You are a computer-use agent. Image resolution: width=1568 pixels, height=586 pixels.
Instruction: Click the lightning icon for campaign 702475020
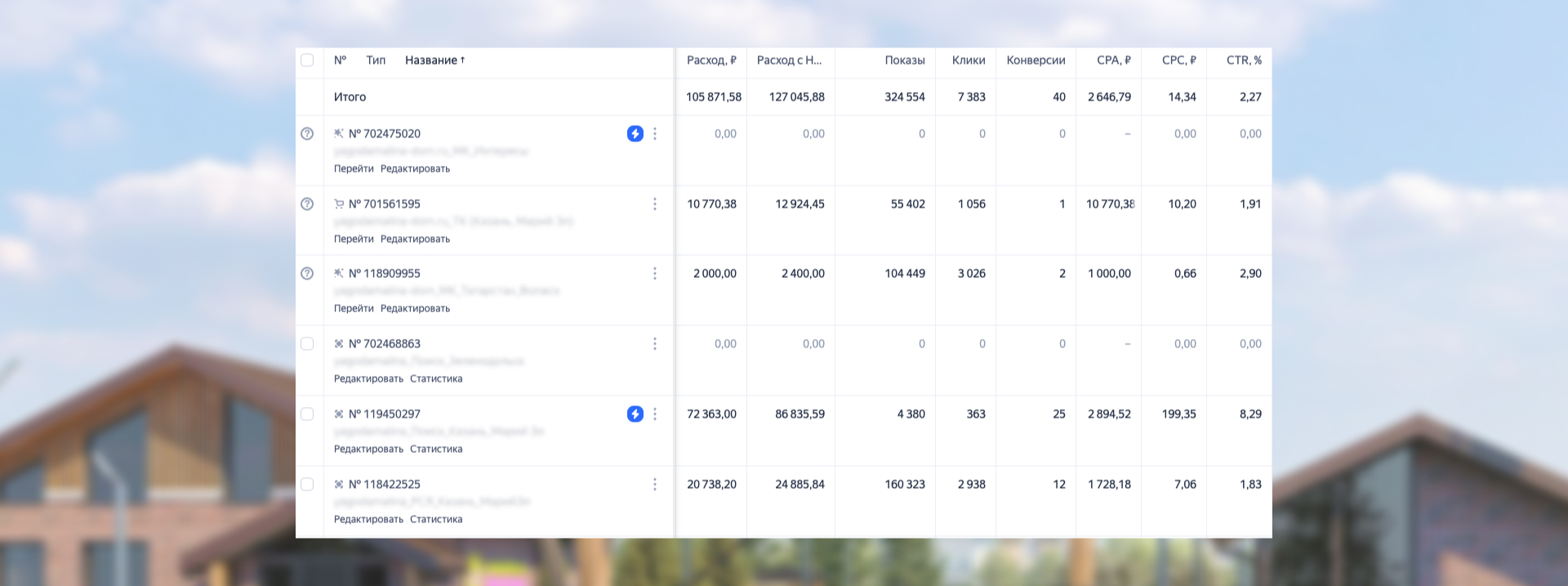(635, 134)
